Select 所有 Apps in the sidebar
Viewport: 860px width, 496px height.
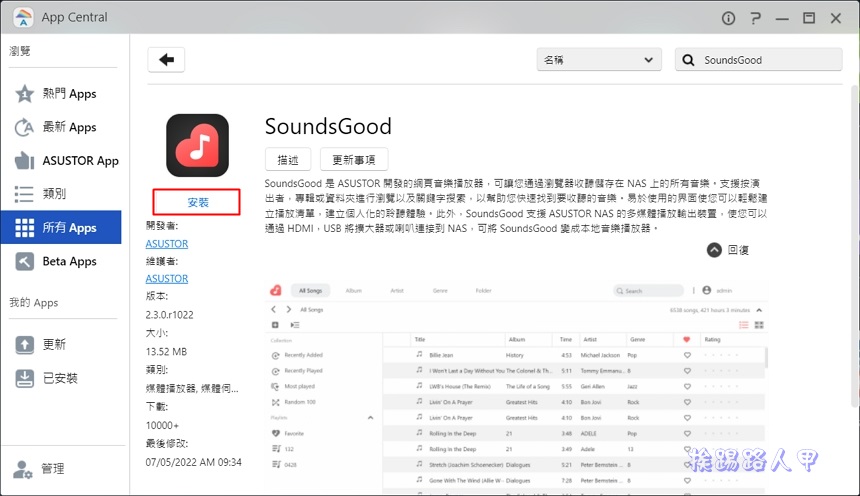click(61, 227)
